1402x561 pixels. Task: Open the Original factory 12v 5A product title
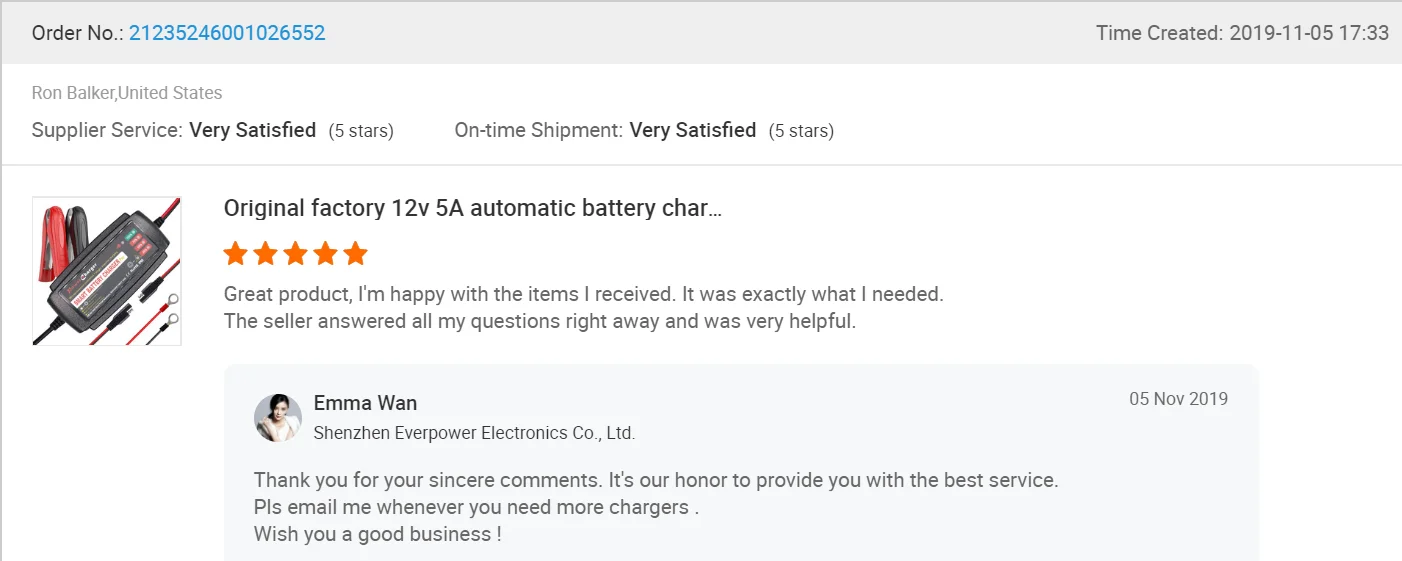coord(472,208)
